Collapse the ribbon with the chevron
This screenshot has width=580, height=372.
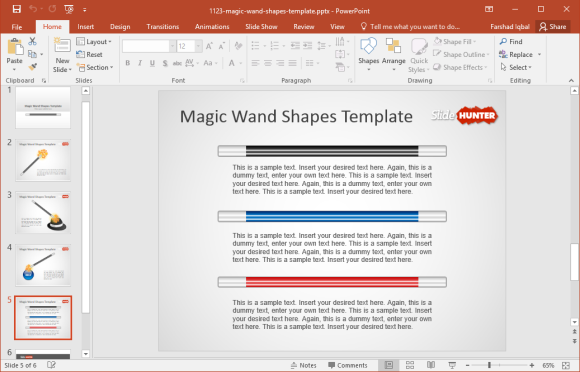click(x=571, y=81)
